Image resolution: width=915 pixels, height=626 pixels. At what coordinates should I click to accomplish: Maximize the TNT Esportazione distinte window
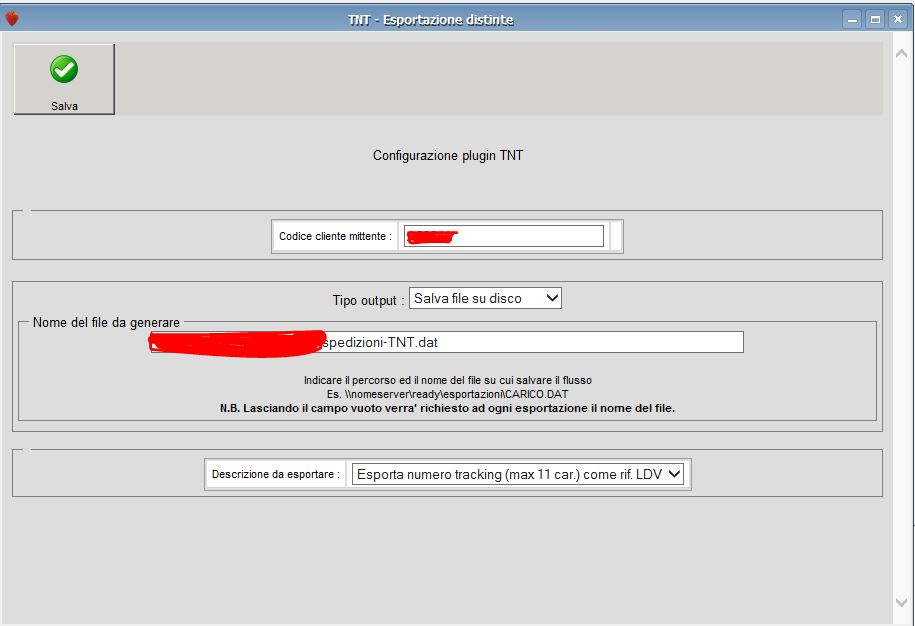(x=875, y=19)
